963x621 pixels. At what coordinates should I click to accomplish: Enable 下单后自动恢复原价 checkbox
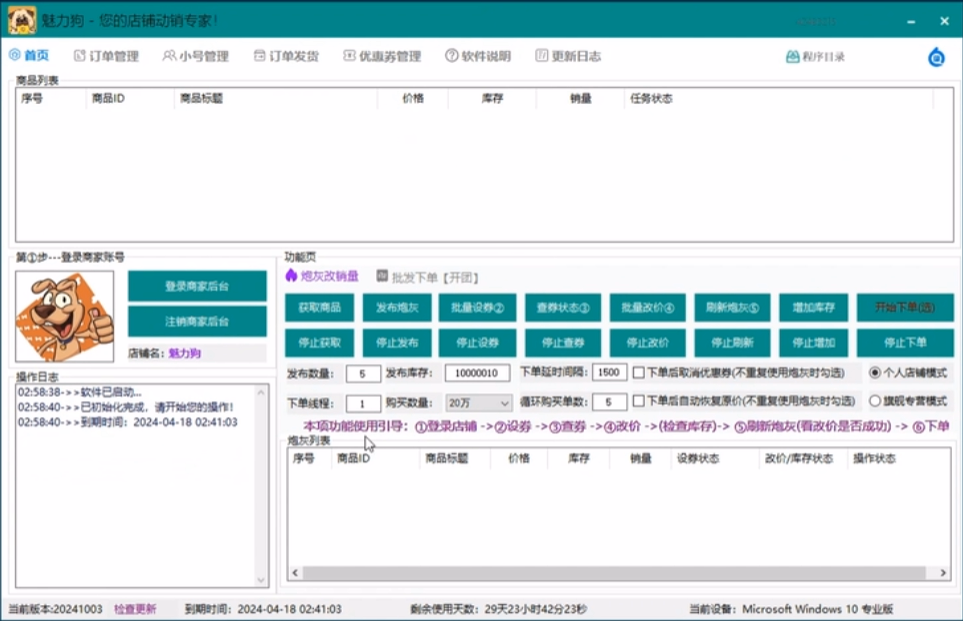pyautogui.click(x=639, y=401)
